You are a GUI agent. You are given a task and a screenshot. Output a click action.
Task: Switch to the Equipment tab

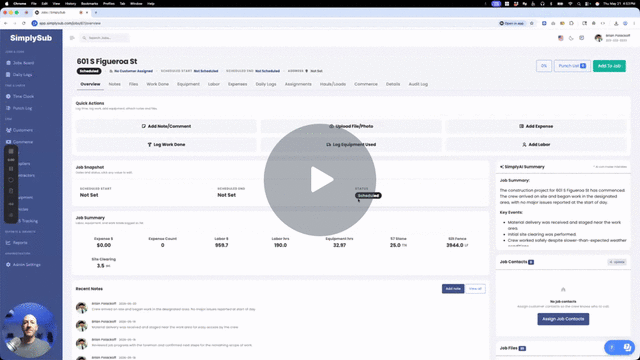click(x=188, y=84)
